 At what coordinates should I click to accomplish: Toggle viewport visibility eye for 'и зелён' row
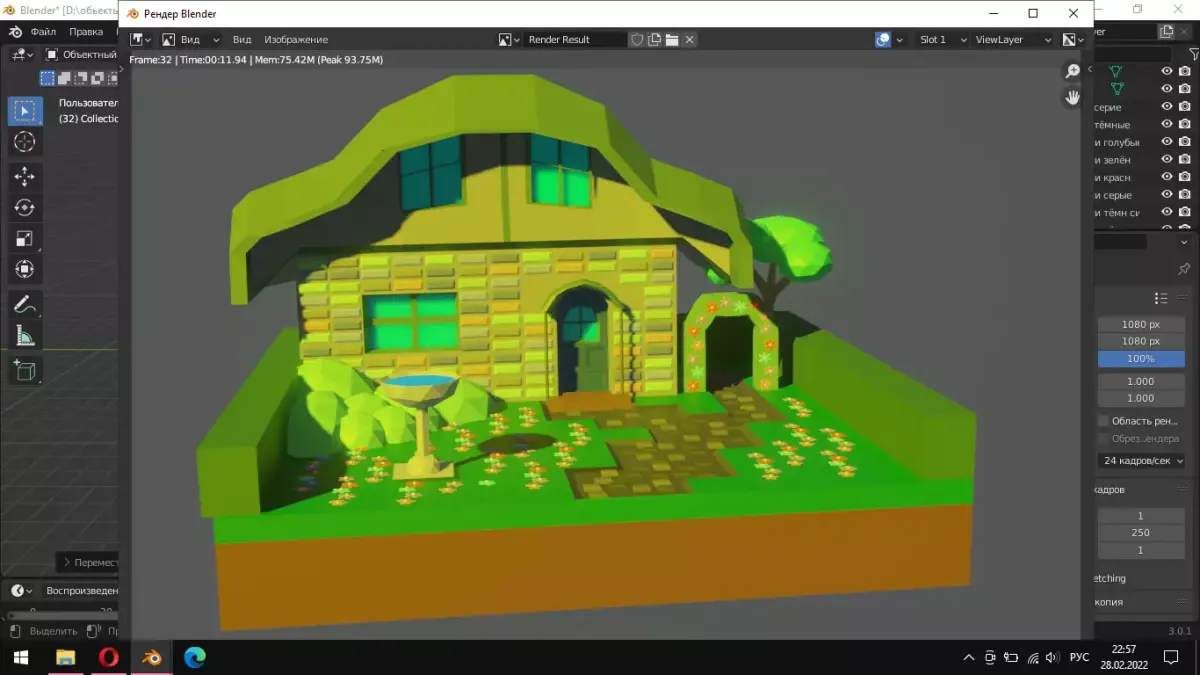[1166, 160]
